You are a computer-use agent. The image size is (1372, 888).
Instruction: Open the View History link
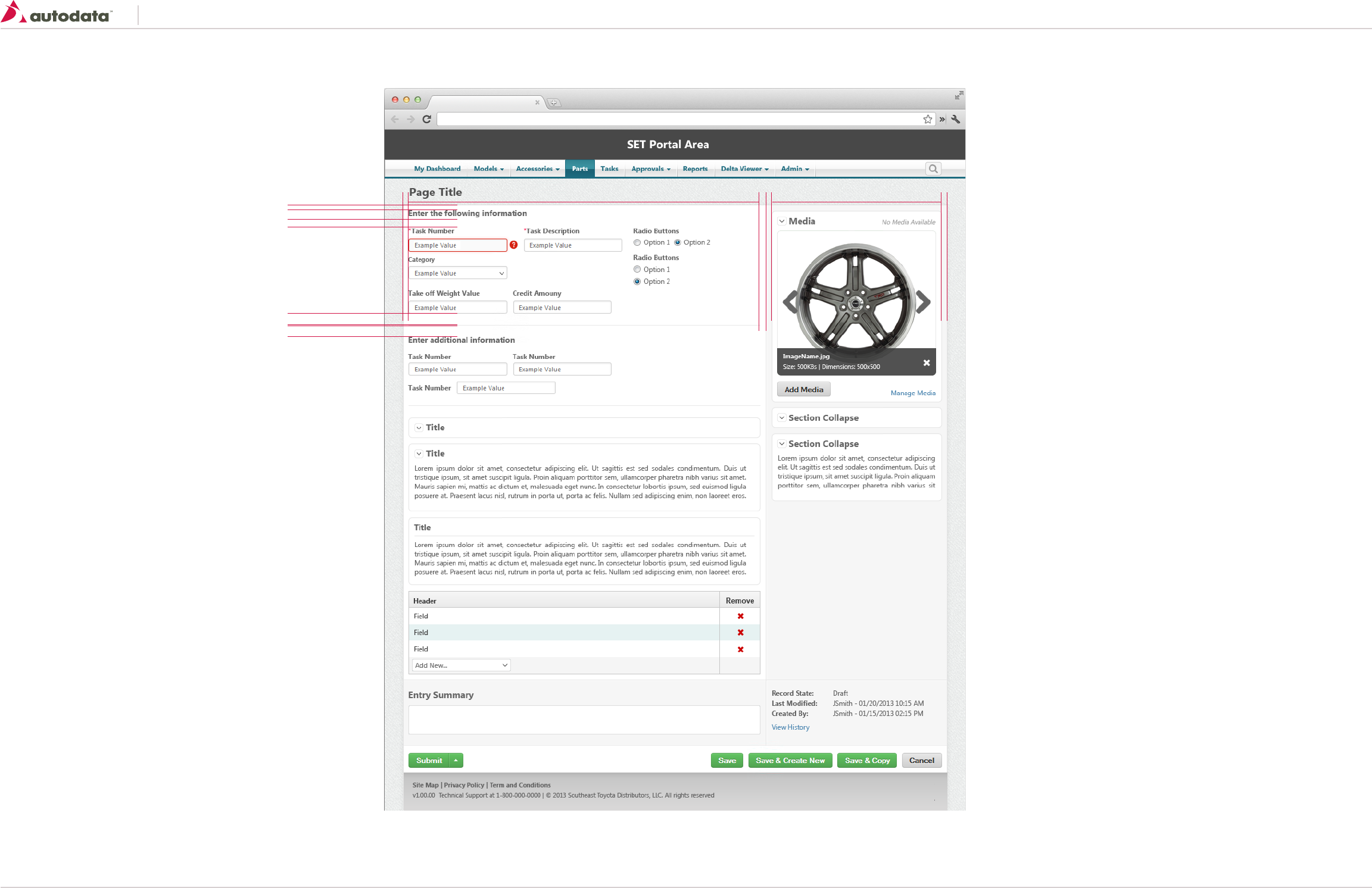pyautogui.click(x=790, y=727)
